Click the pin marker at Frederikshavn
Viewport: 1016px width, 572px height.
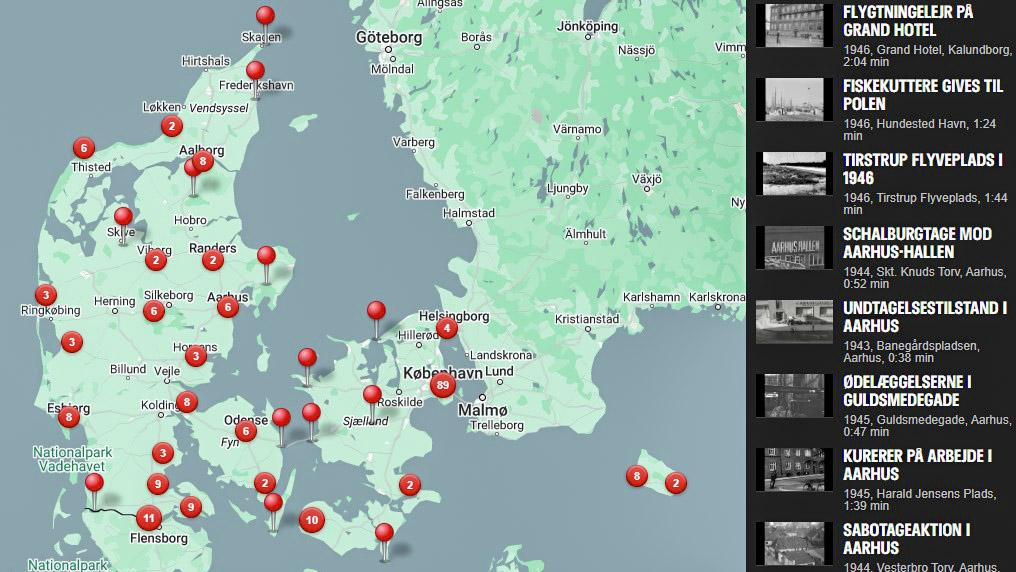click(x=255, y=72)
